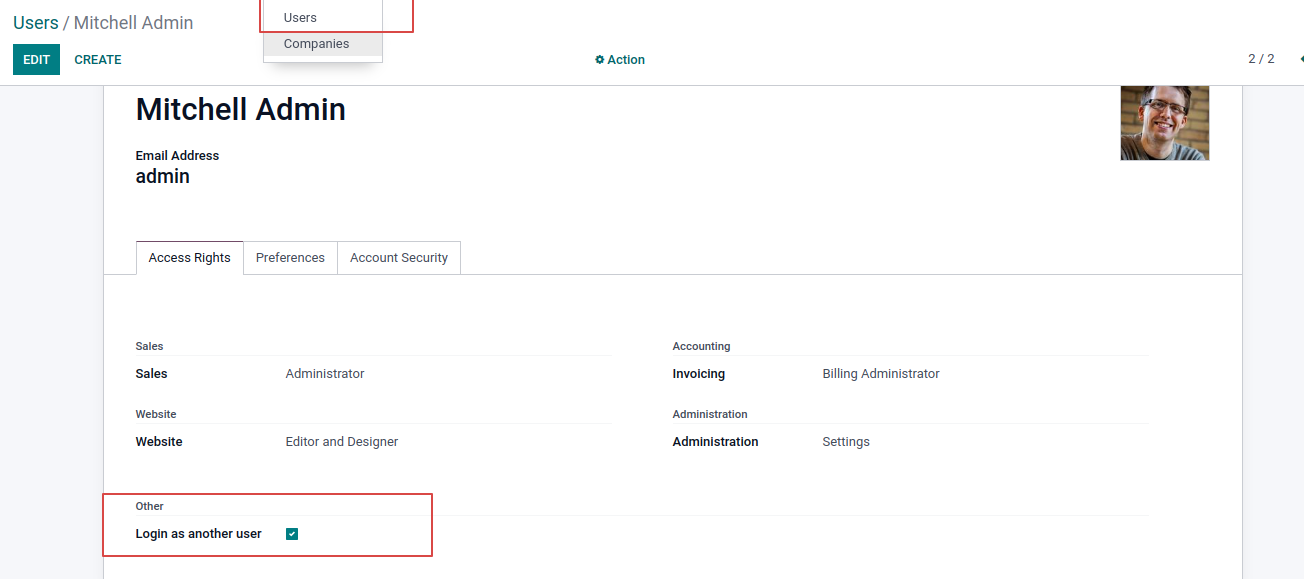
Task: Click the Login as another user label
Action: [198, 534]
